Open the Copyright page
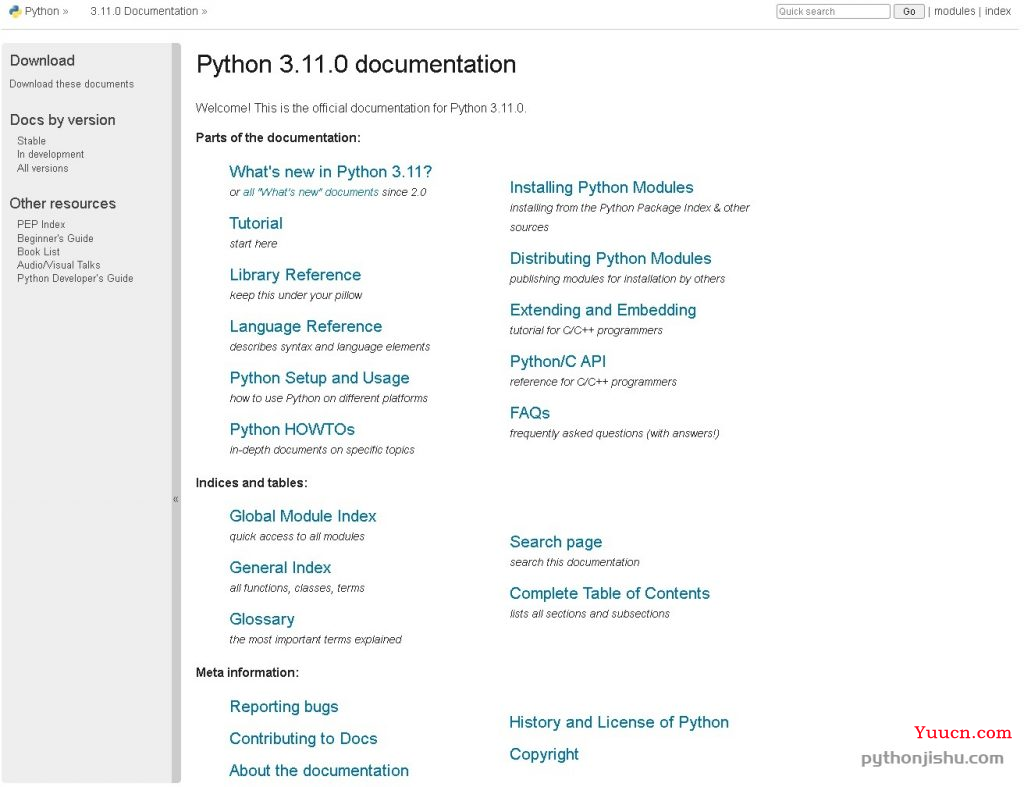The width and height of the screenshot is (1024, 787). [544, 754]
